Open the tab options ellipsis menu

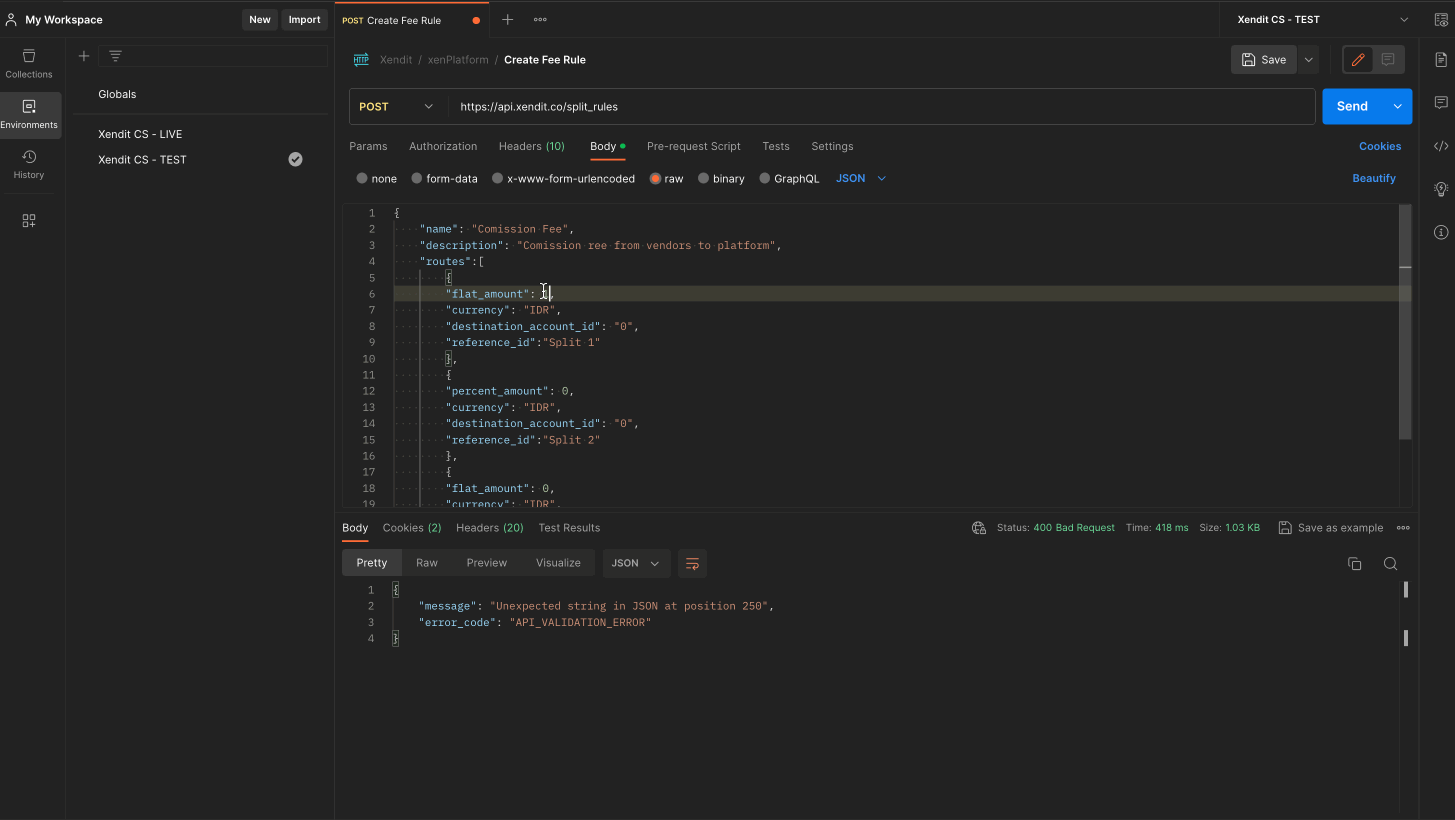coord(540,19)
